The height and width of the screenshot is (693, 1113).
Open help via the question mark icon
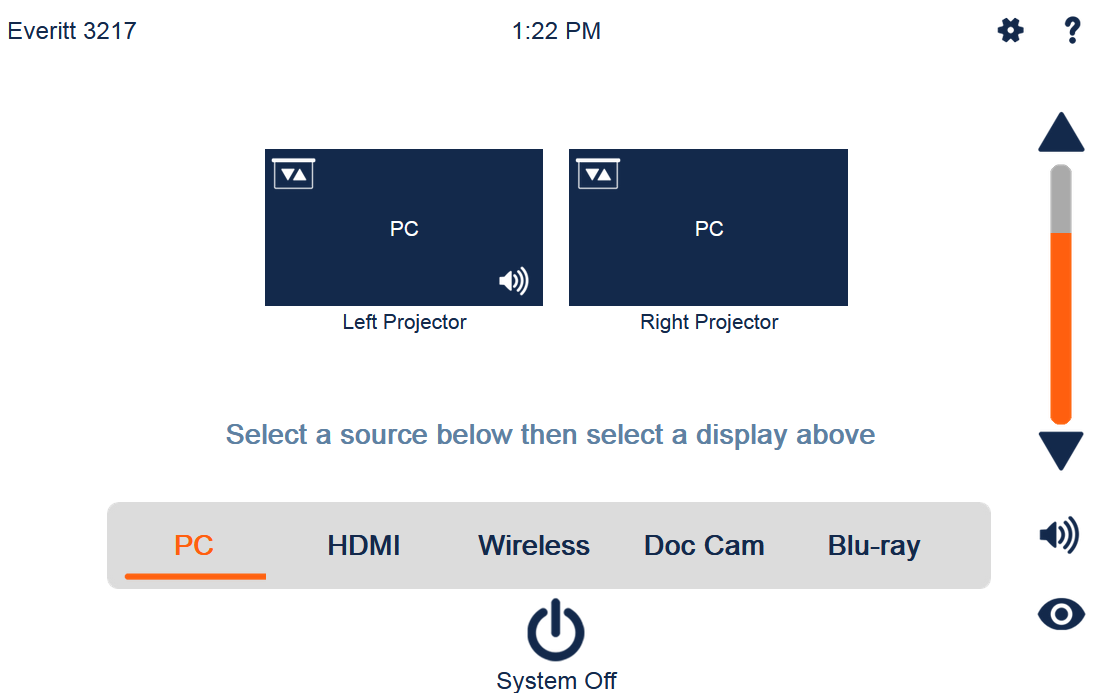1072,31
